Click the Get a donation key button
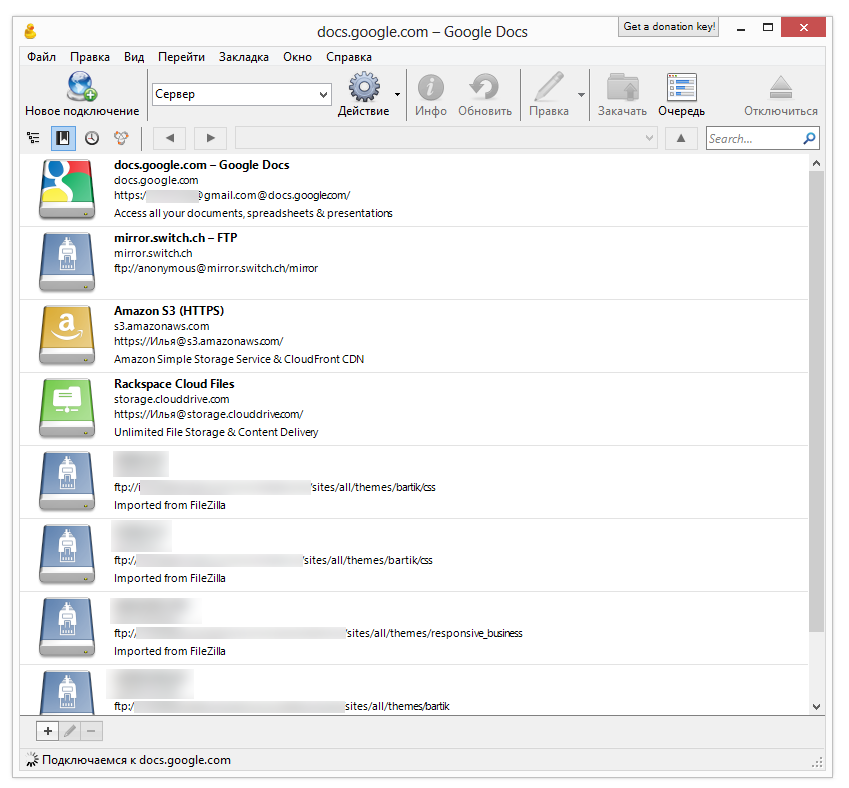Screen dimensions: 849x788 tap(669, 27)
